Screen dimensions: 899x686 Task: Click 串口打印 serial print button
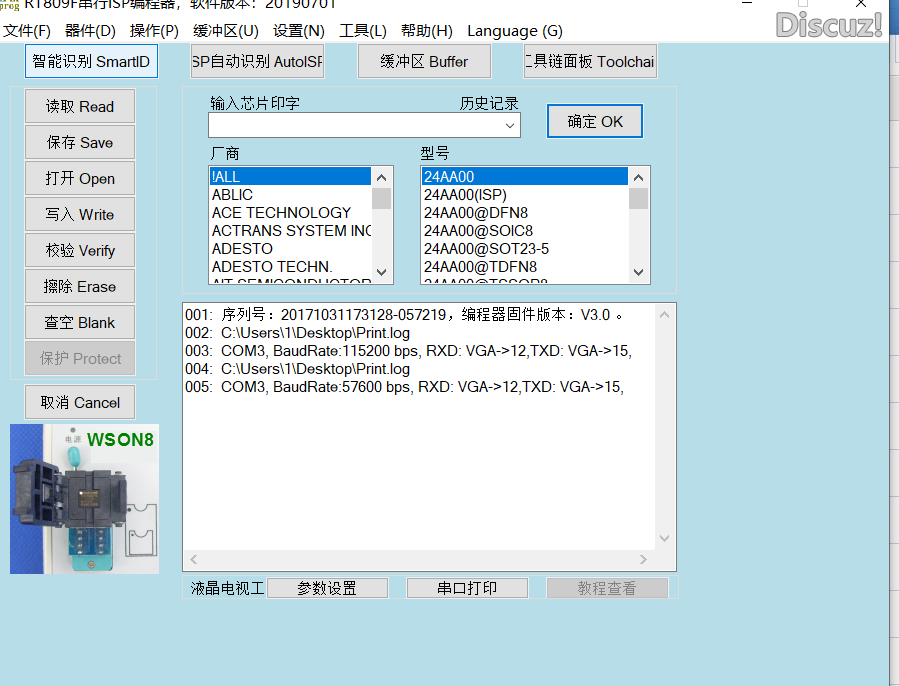pyautogui.click(x=467, y=587)
